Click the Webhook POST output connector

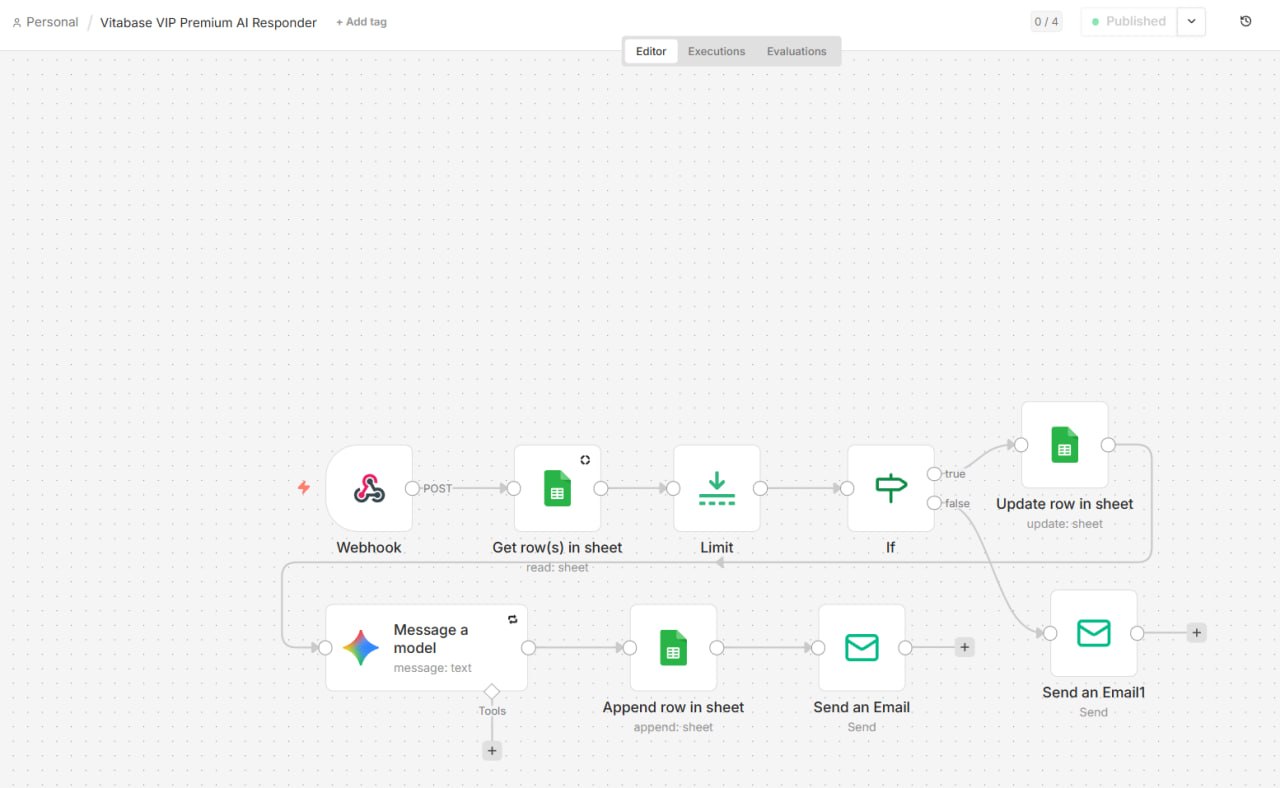(412, 488)
